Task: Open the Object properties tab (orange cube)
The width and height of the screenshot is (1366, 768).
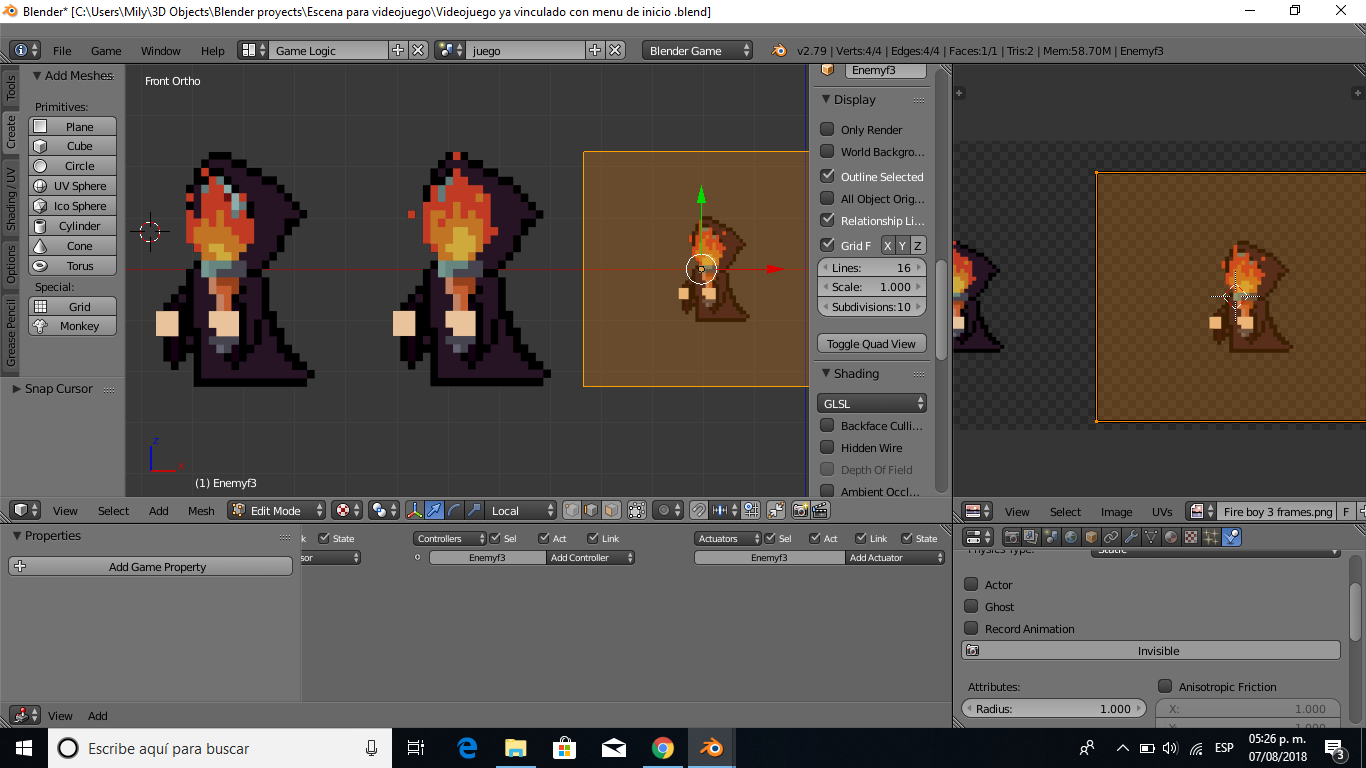Action: pos(1091,537)
